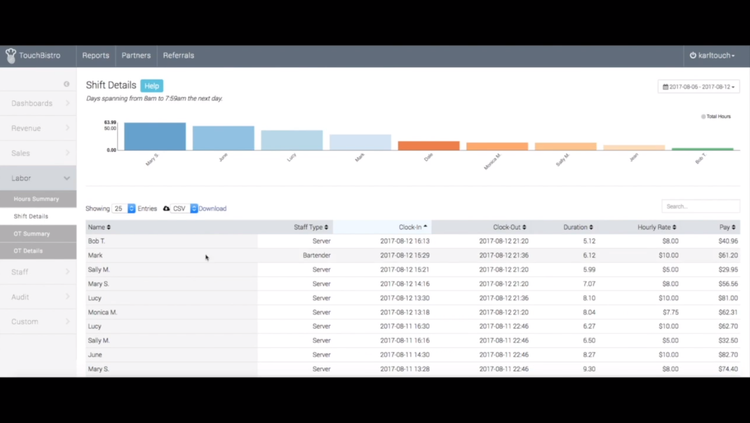Screen dimensions: 750x423
Task: Click clock-out time 2017-08-12 21:36 in Mark's row
Action: [504, 256]
